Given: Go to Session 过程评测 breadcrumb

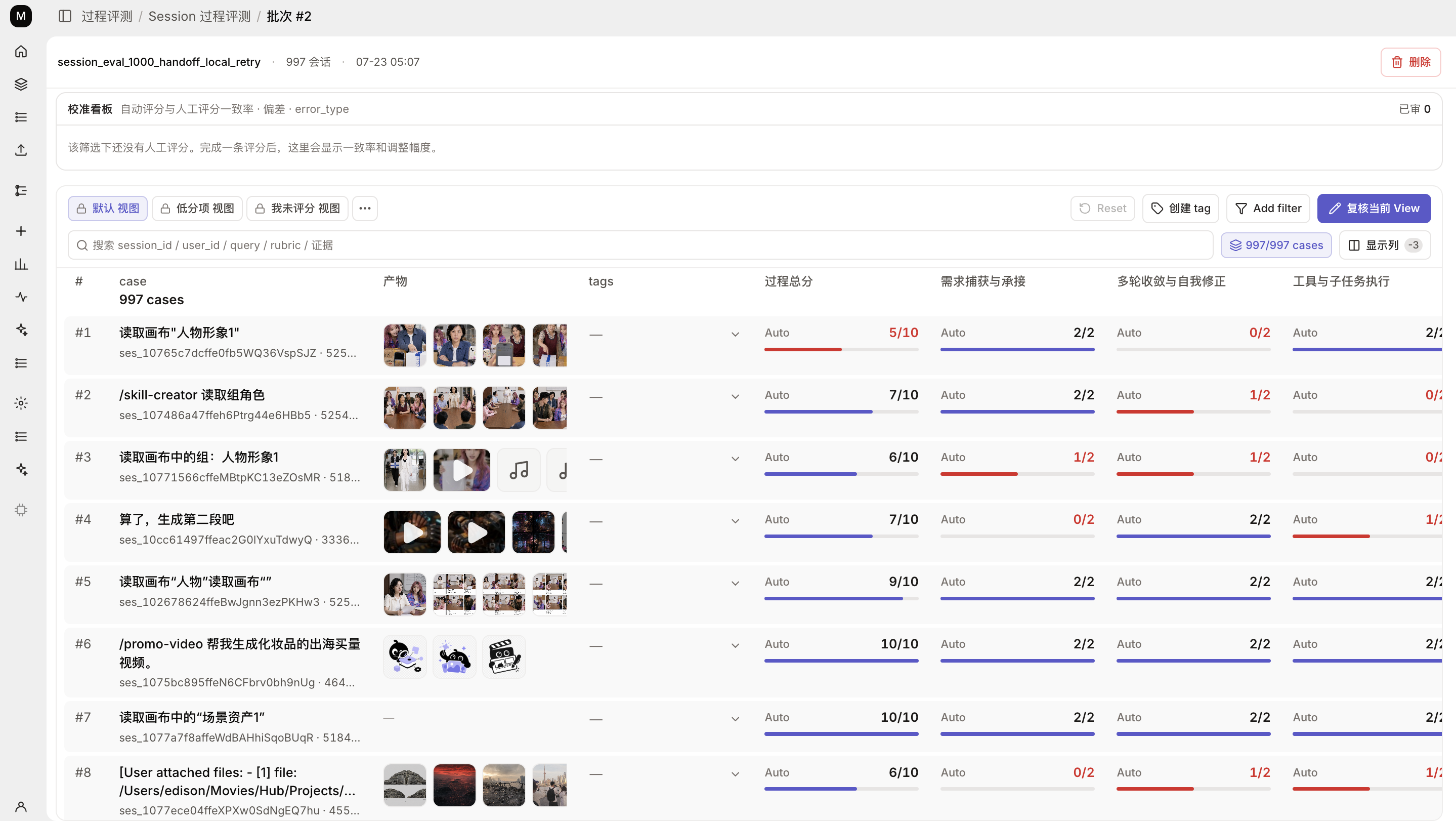Looking at the screenshot, I should point(199,16).
